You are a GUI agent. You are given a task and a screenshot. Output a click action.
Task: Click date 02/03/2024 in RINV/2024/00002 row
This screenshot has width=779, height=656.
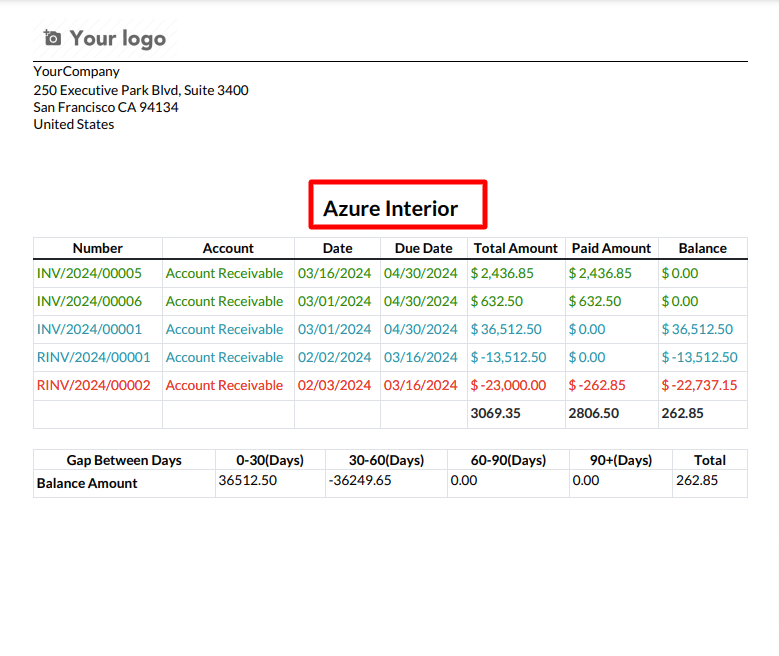(334, 385)
